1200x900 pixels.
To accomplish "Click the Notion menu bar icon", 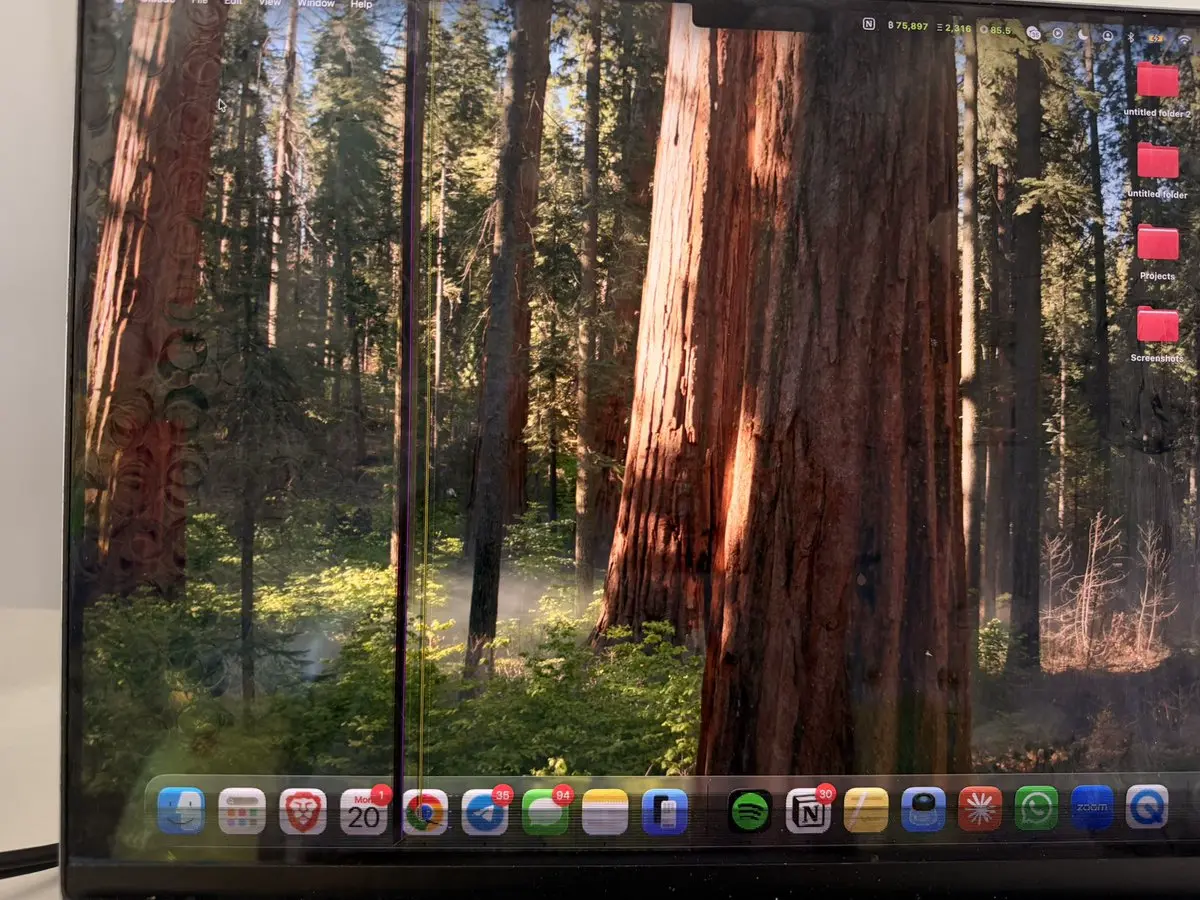I will pyautogui.click(x=868, y=24).
